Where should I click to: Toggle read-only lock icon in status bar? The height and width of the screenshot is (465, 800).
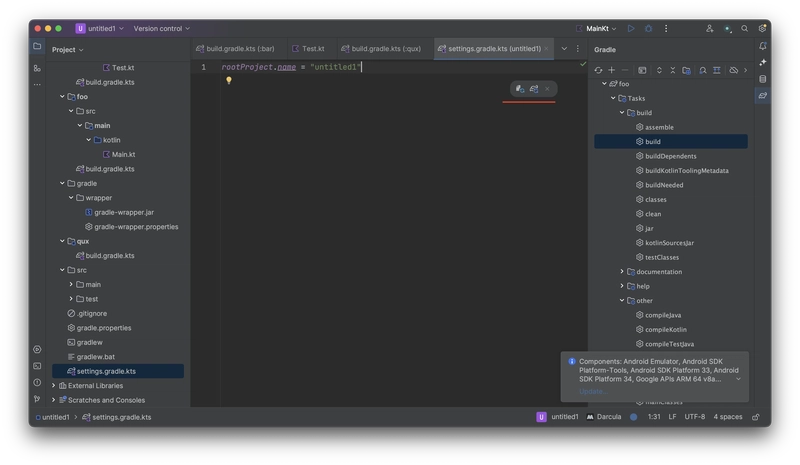(756, 417)
